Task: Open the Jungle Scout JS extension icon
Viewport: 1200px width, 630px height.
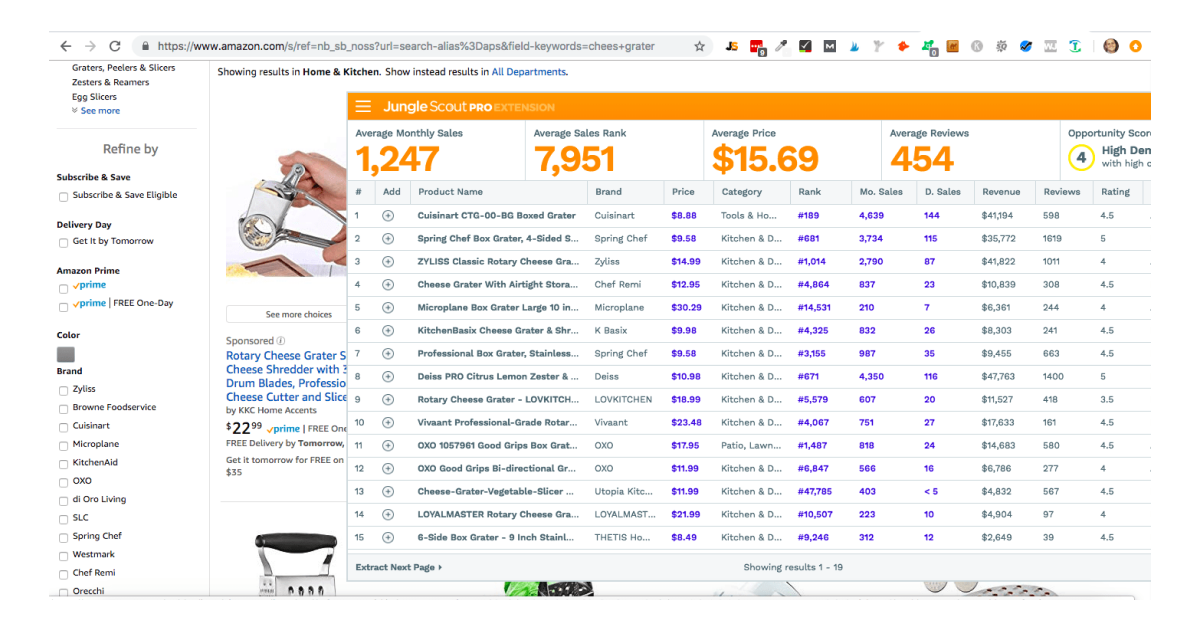Action: point(732,46)
